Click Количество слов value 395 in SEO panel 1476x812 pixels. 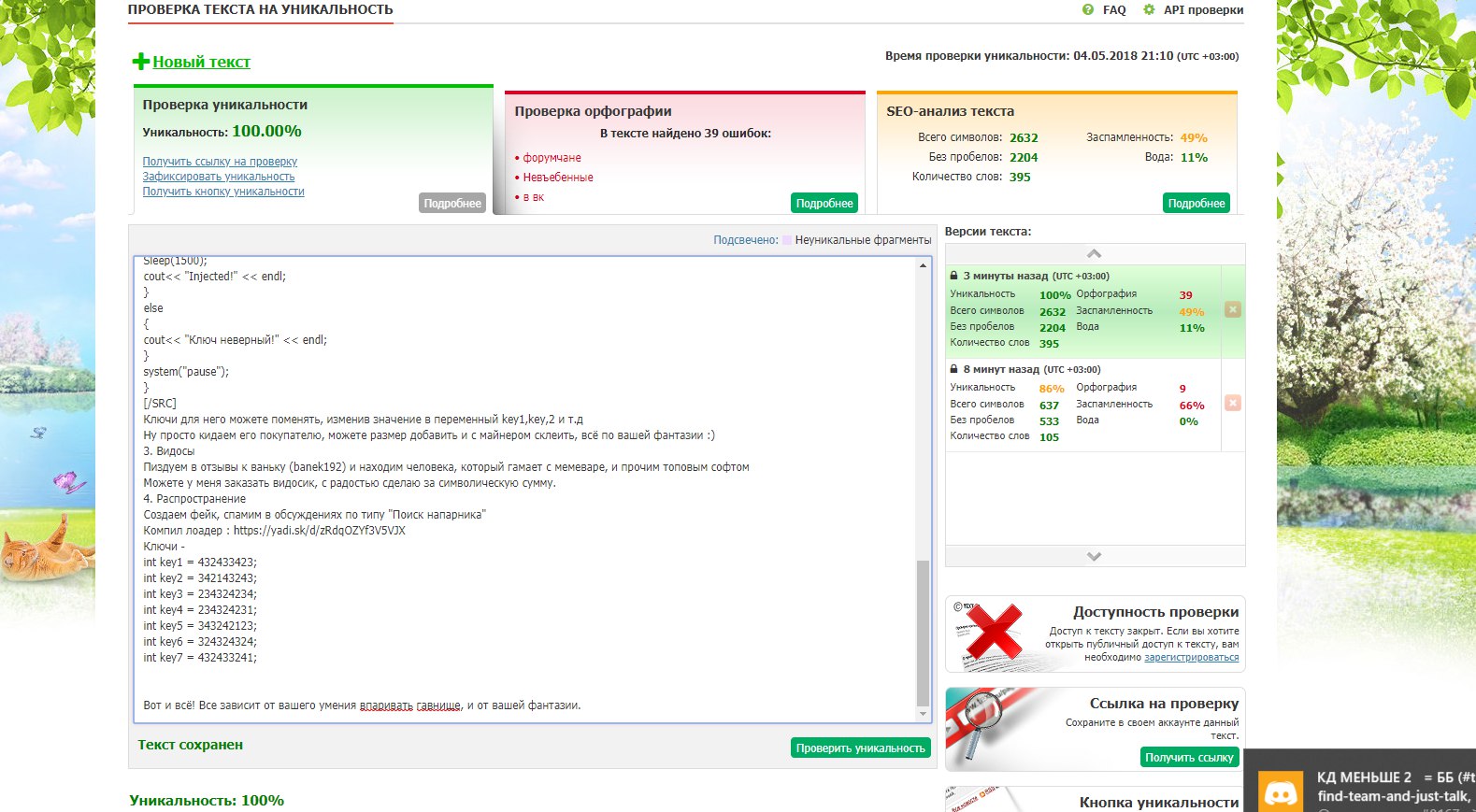tap(1020, 178)
